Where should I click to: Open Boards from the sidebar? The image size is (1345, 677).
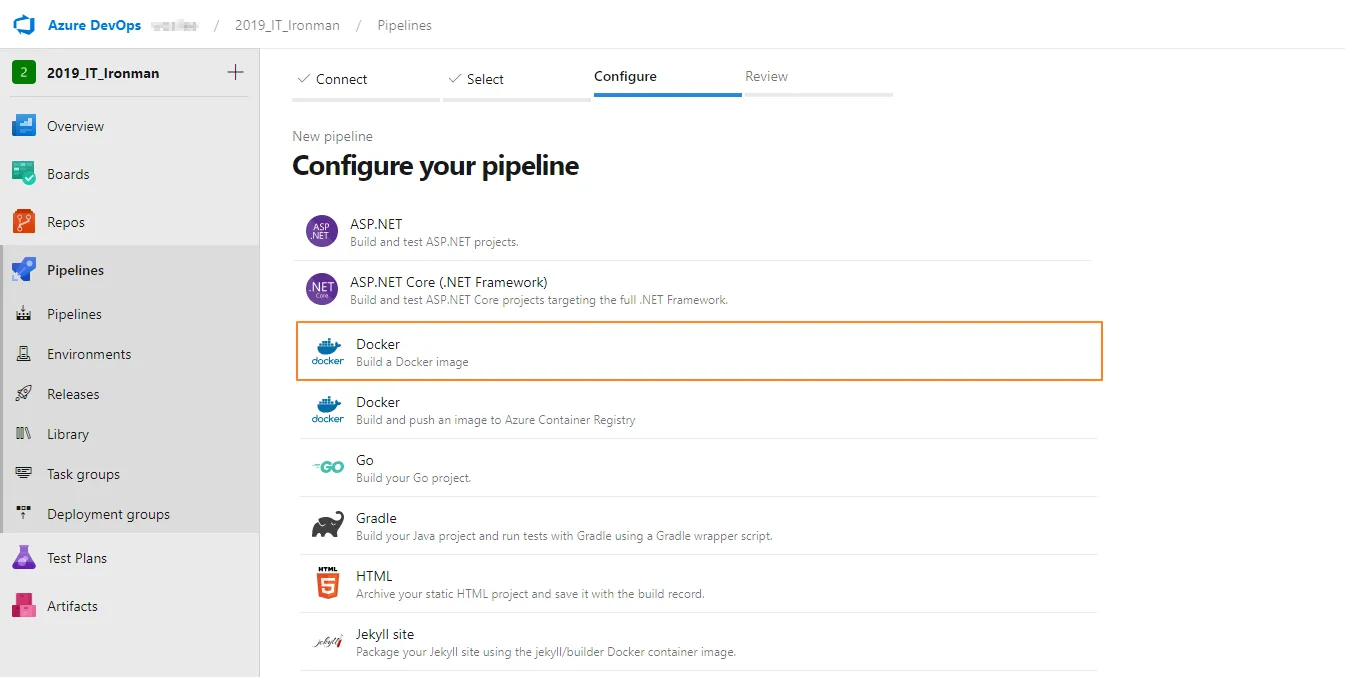(x=68, y=174)
